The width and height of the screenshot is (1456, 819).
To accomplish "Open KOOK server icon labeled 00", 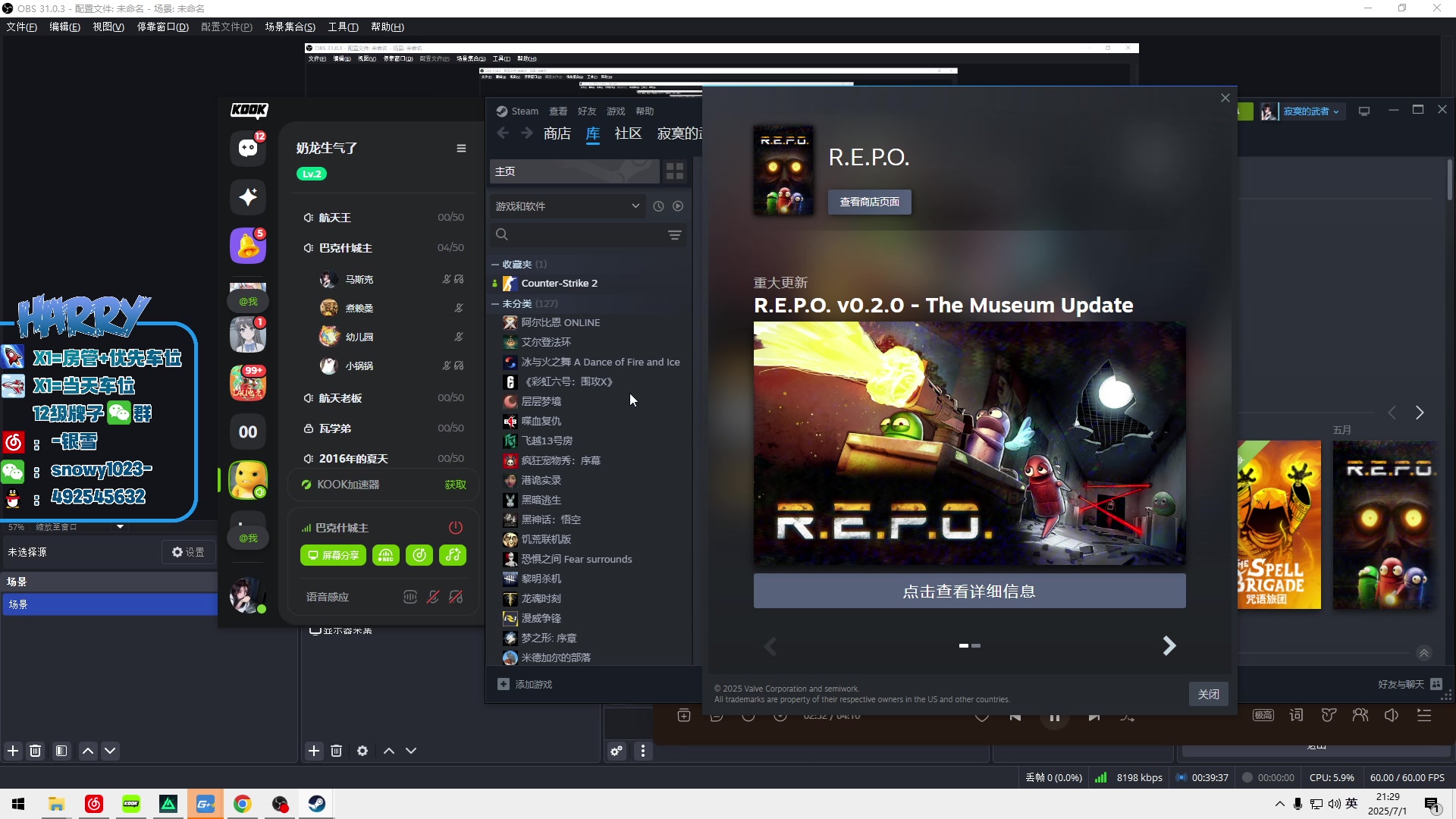I will 248,431.
